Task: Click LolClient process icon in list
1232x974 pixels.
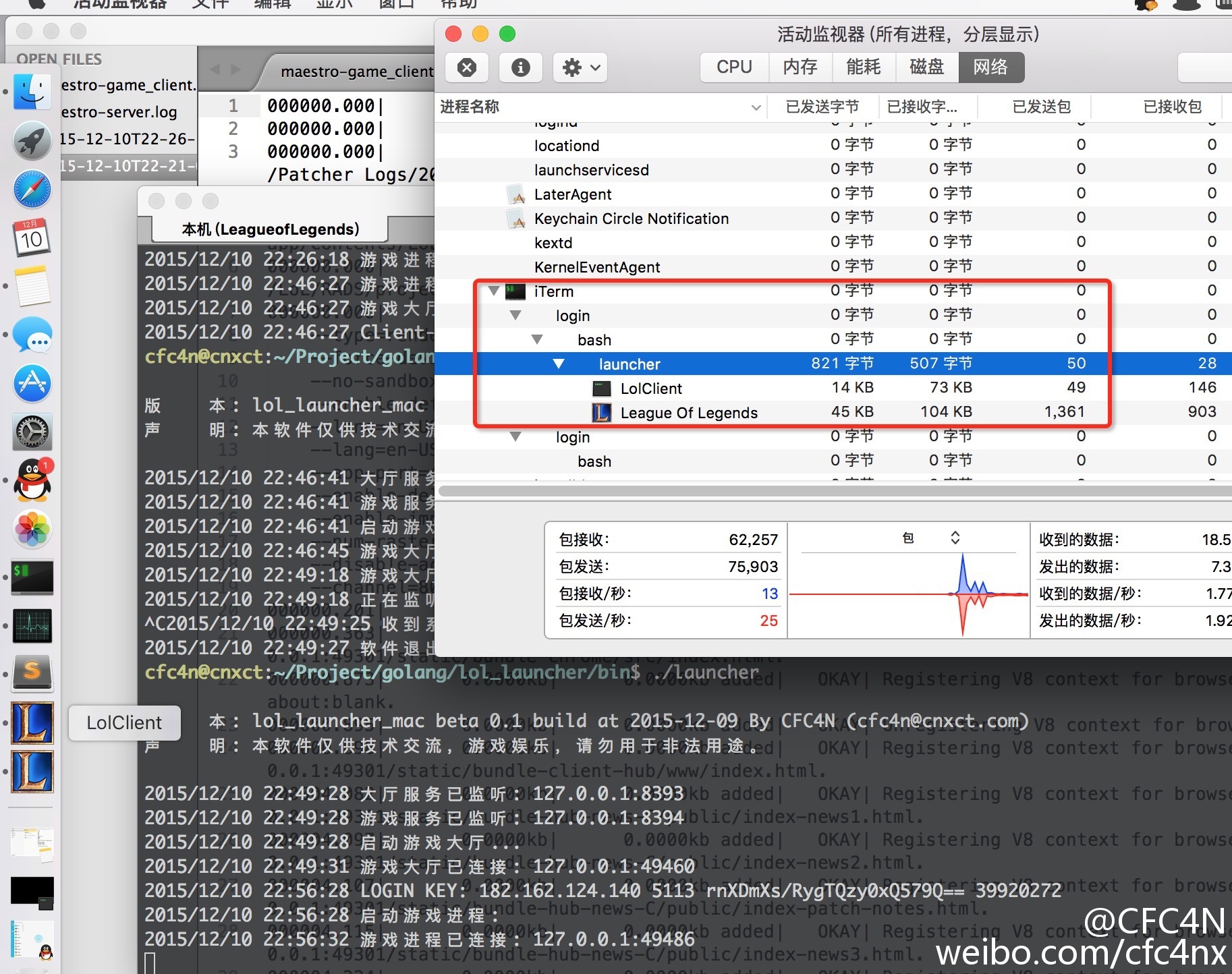Action: [602, 389]
